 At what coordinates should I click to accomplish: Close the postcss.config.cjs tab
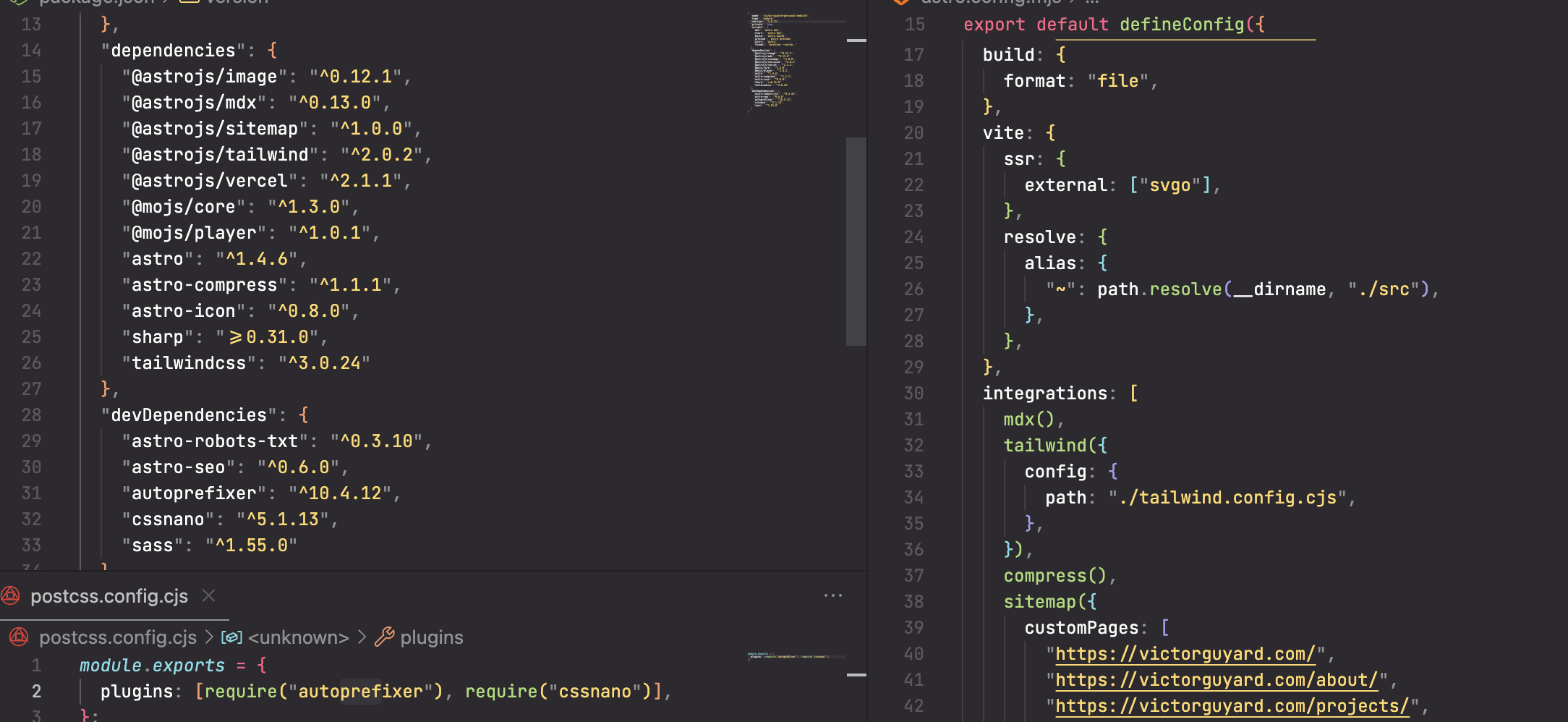(x=208, y=595)
